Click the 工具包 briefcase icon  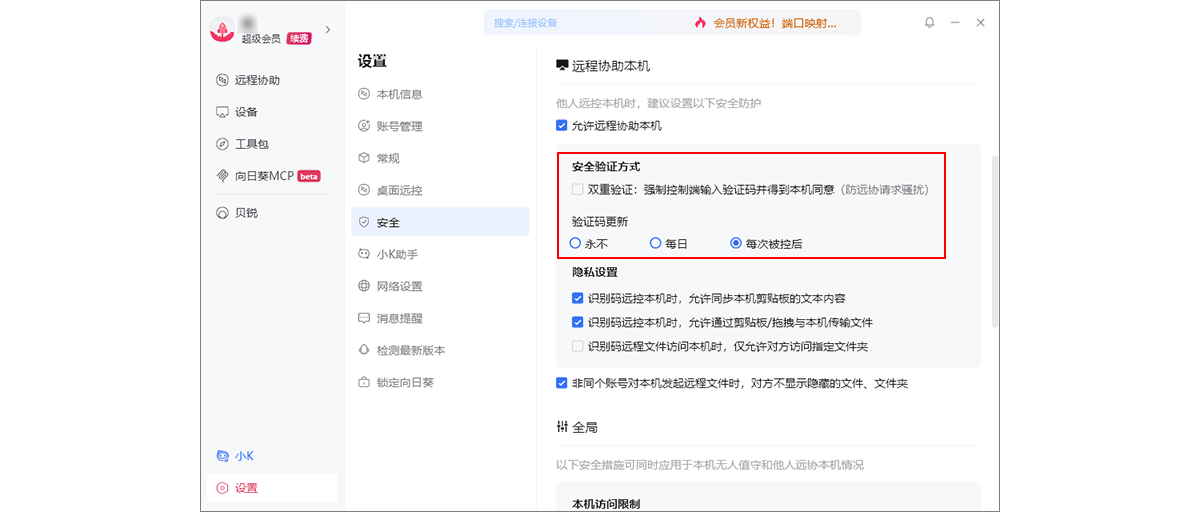pos(223,144)
